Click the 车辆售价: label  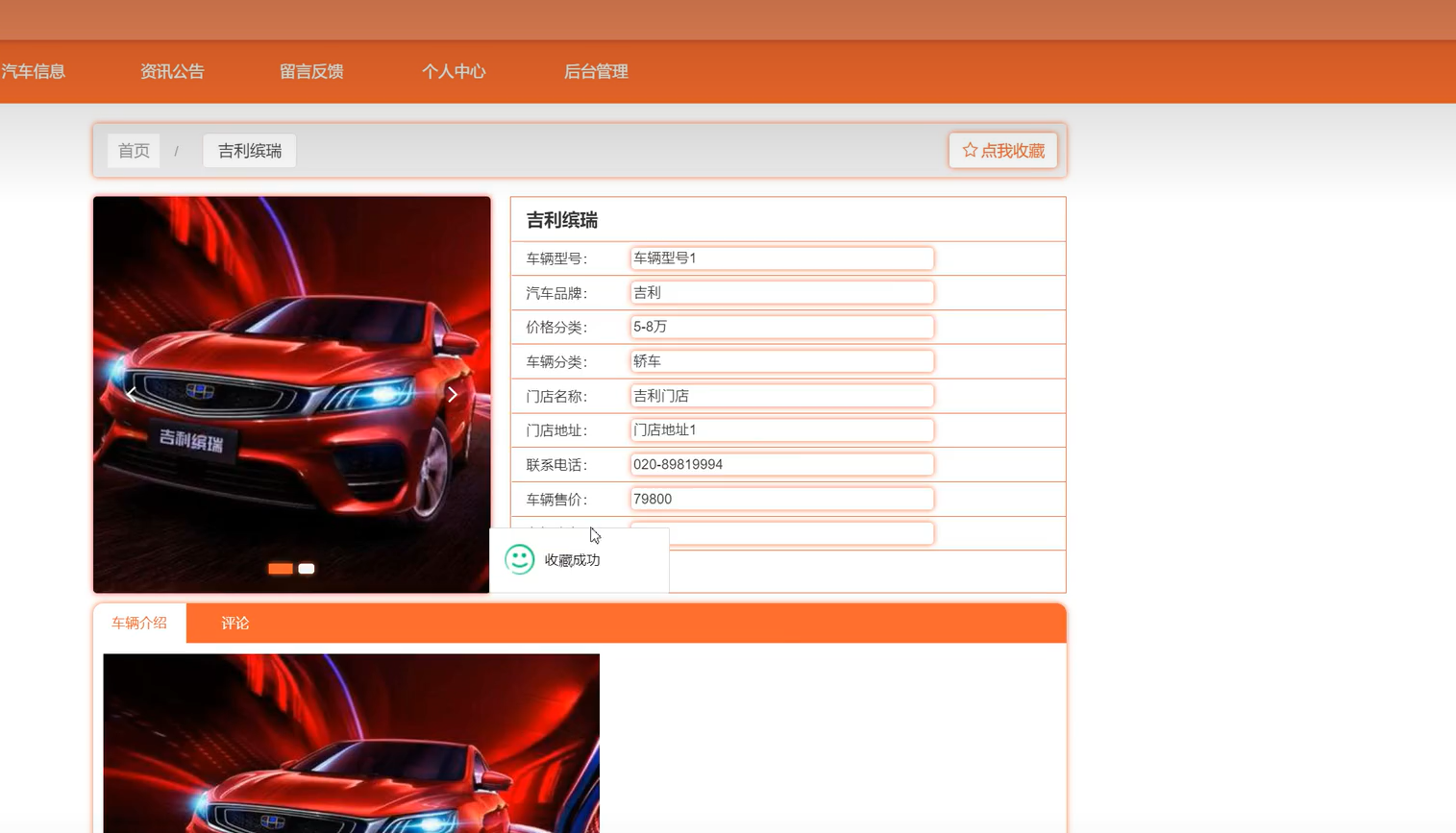click(556, 500)
